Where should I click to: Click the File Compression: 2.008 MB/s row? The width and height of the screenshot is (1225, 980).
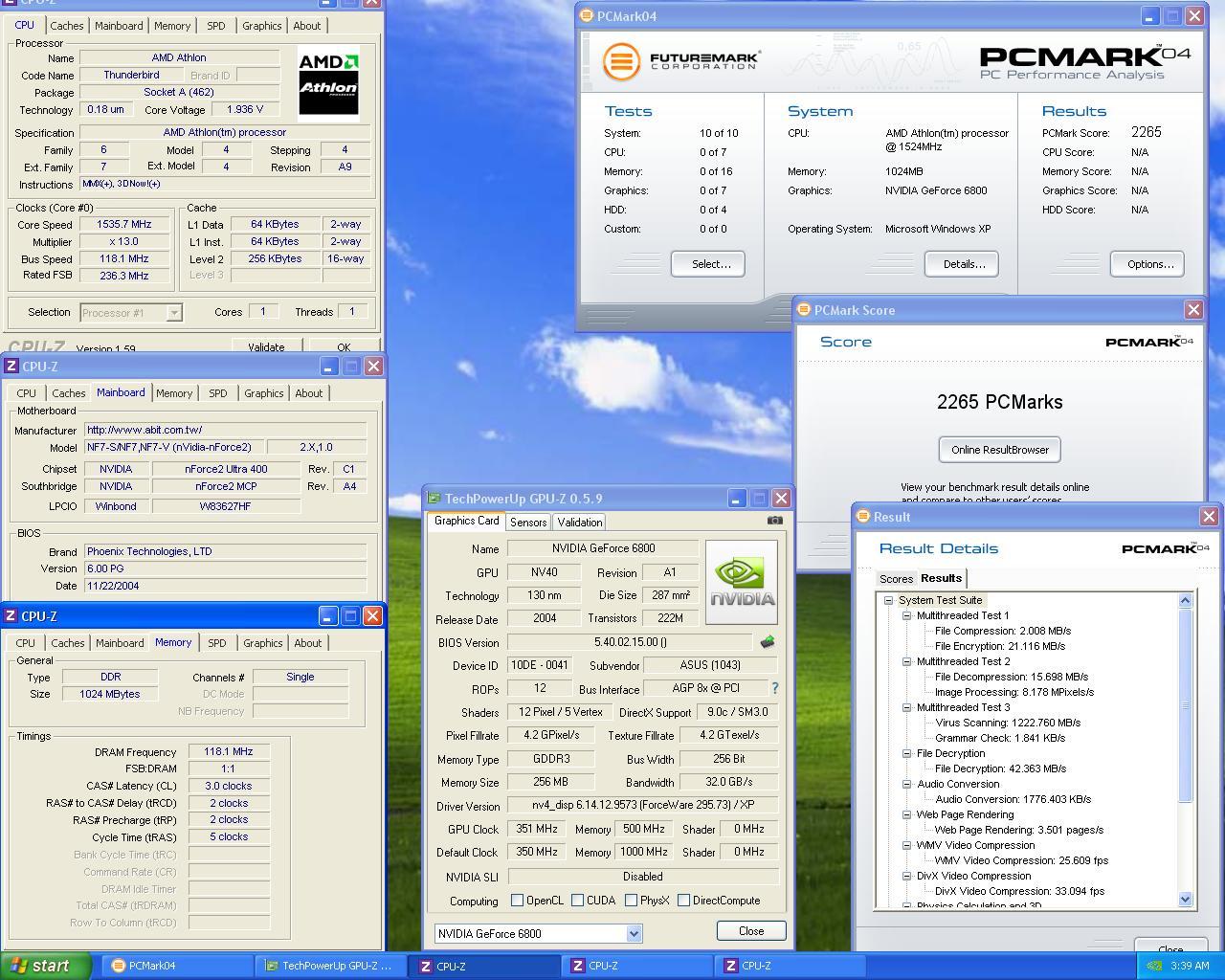coord(1002,632)
